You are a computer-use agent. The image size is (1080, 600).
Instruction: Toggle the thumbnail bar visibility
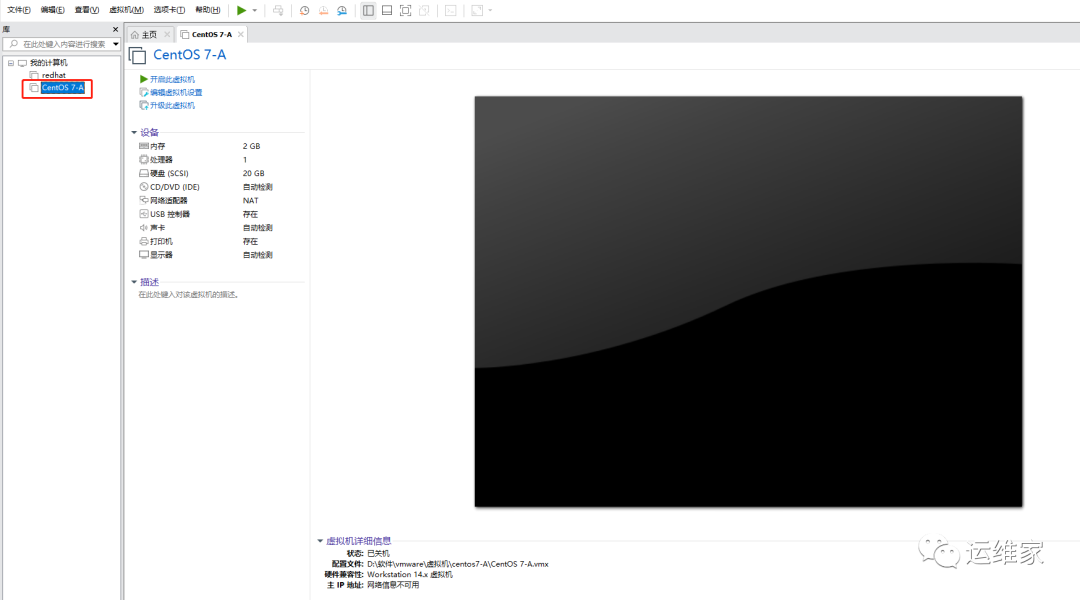click(x=386, y=9)
